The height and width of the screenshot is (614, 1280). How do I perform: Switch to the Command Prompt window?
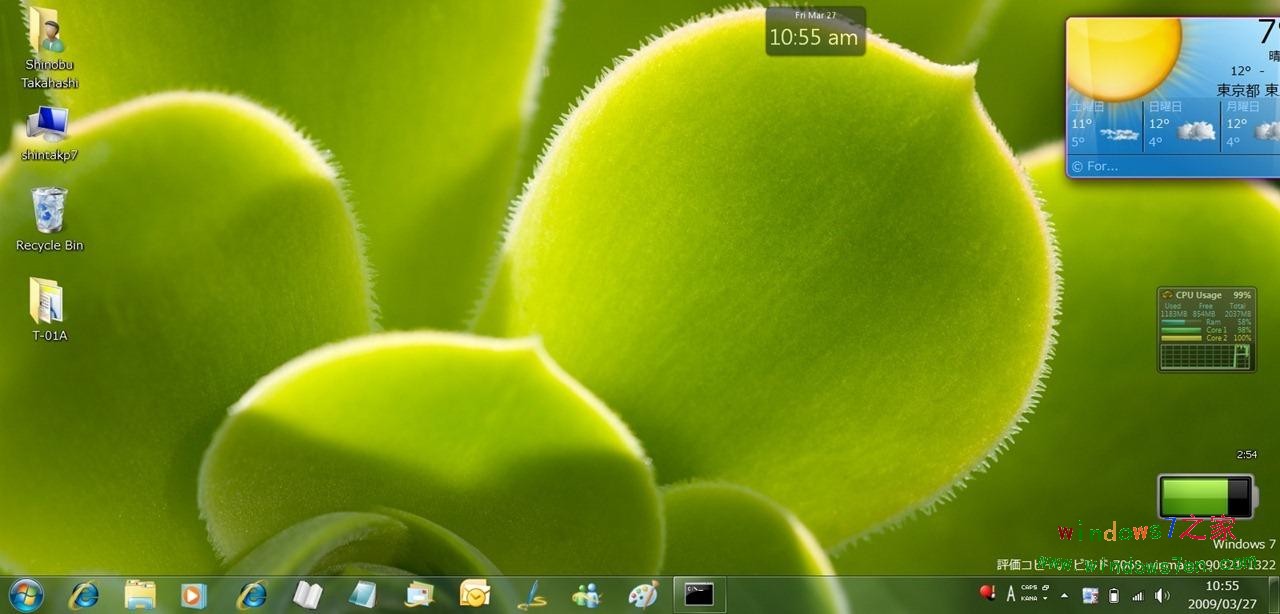pos(699,594)
